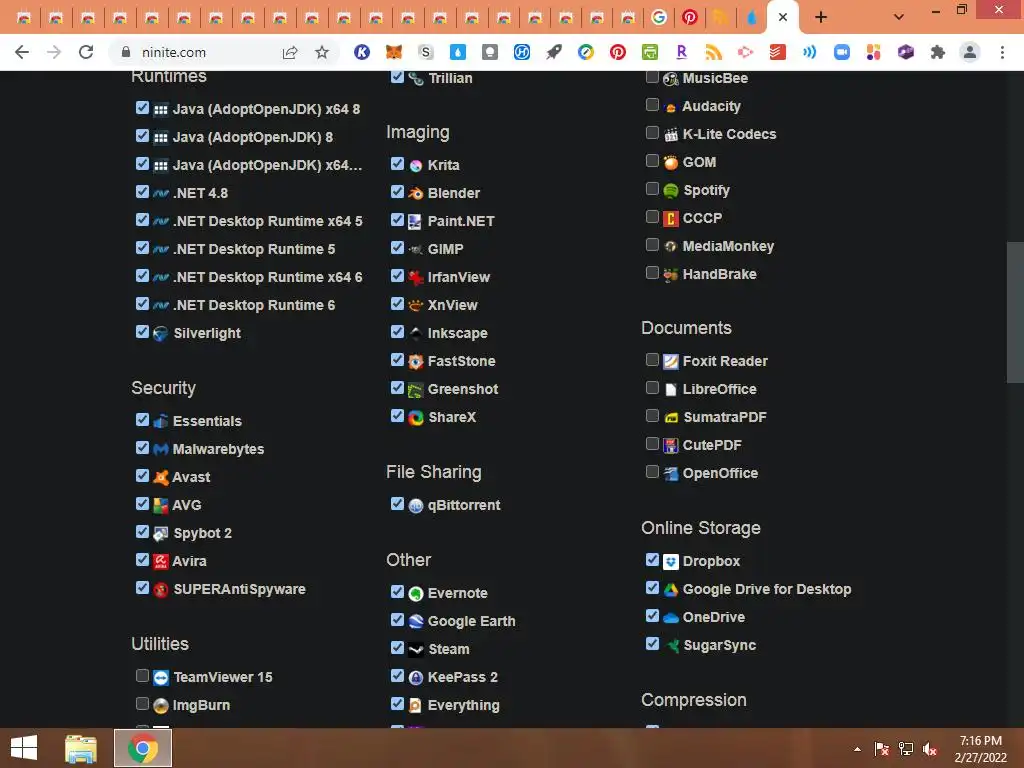Click the MetaMask fox extension icon
1024x768 pixels.
pyautogui.click(x=394, y=52)
